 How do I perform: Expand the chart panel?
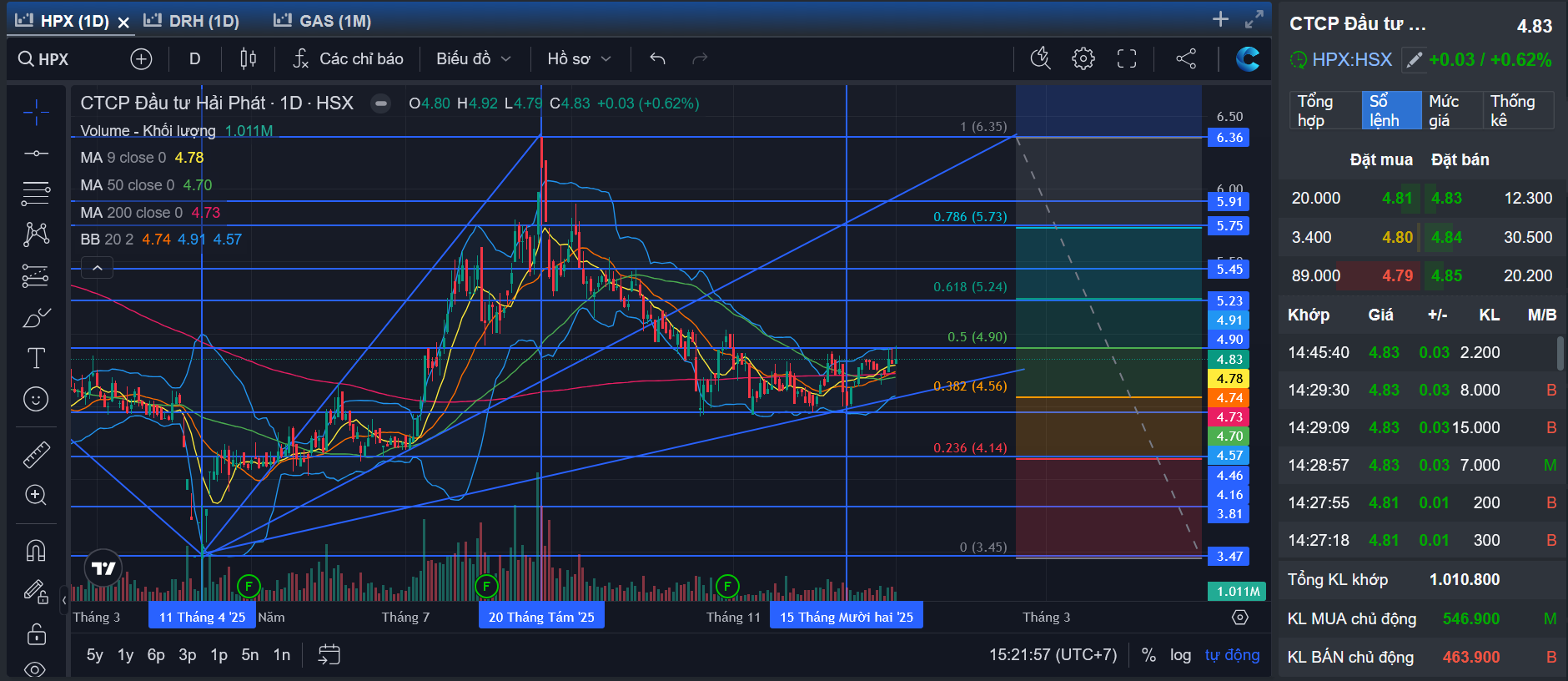[1254, 19]
